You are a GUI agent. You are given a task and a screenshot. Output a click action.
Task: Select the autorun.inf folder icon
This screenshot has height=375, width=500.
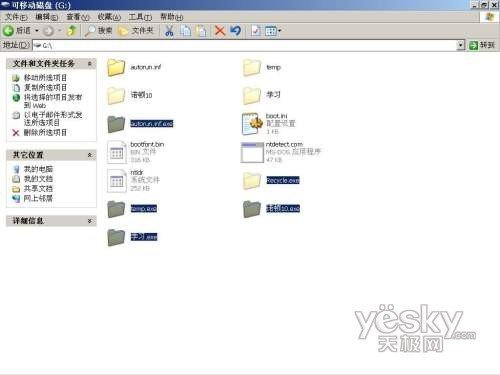tap(116, 67)
